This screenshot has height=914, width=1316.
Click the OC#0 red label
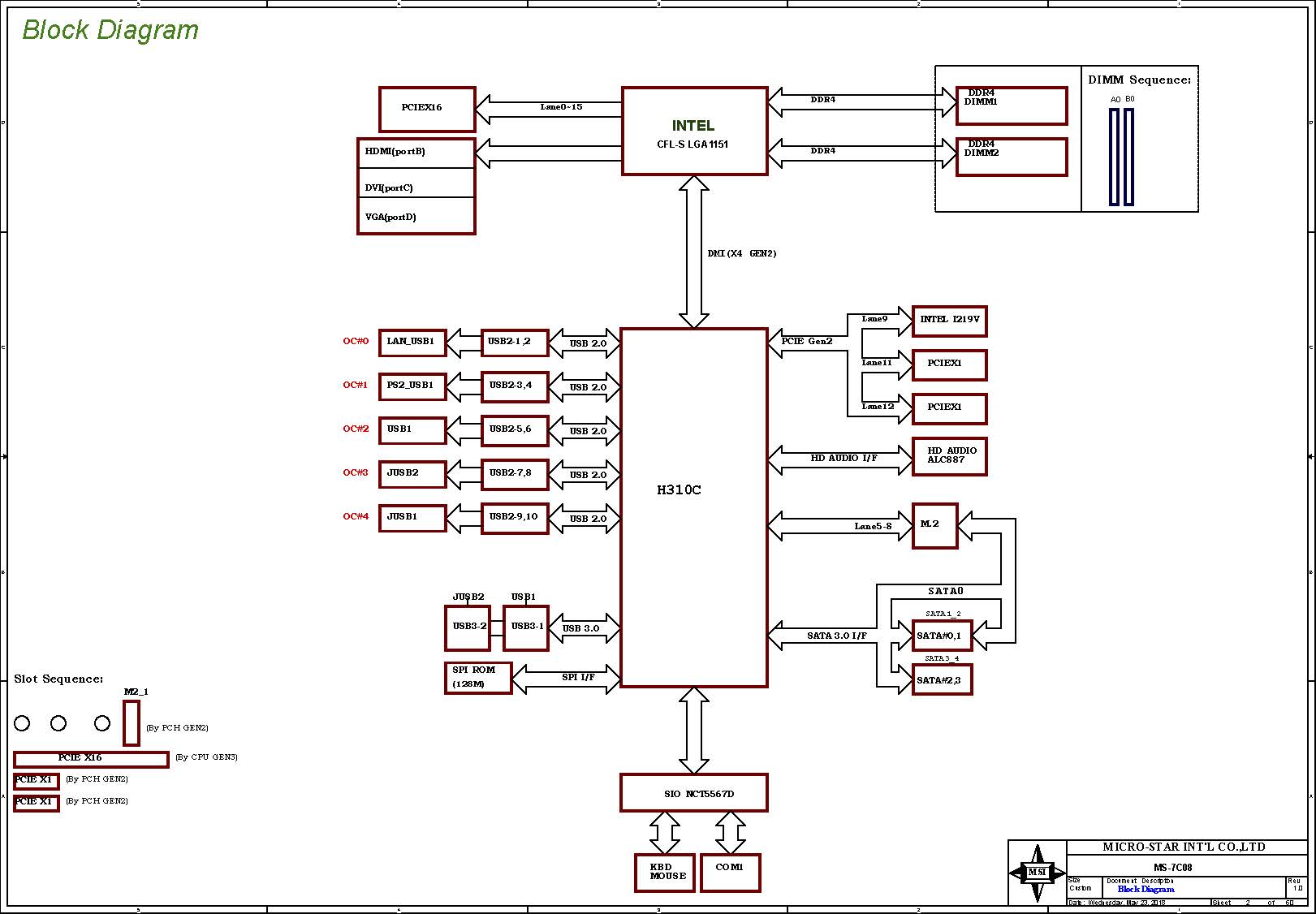pyautogui.click(x=356, y=341)
